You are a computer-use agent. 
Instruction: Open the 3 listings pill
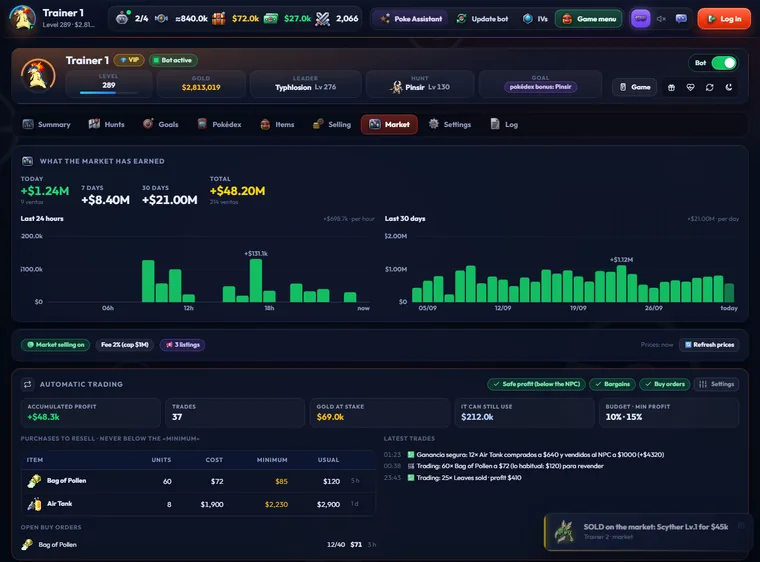point(182,345)
